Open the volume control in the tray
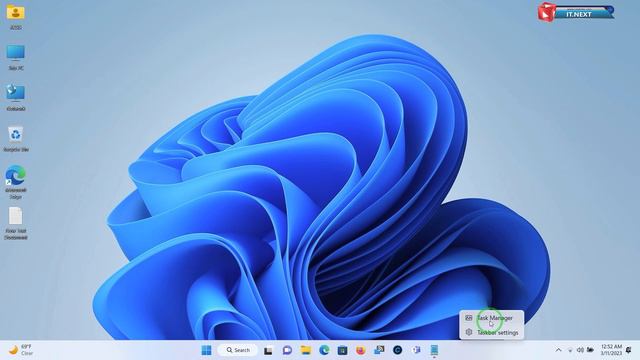The height and width of the screenshot is (360, 640). [580, 350]
